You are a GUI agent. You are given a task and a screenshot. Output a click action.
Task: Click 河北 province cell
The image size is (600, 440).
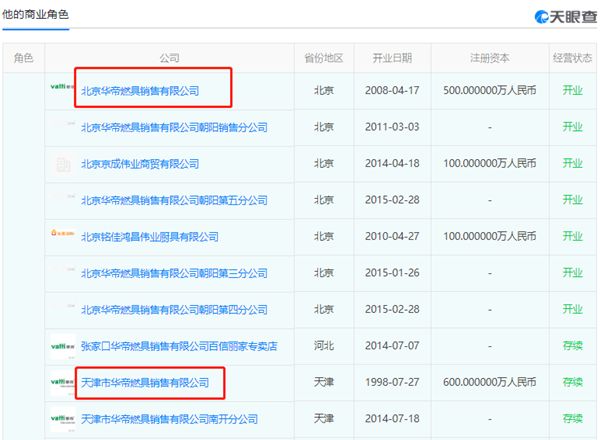point(324,345)
